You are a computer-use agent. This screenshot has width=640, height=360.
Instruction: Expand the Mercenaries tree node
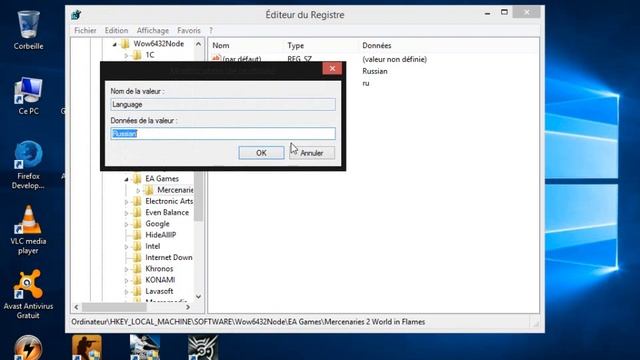(138, 190)
